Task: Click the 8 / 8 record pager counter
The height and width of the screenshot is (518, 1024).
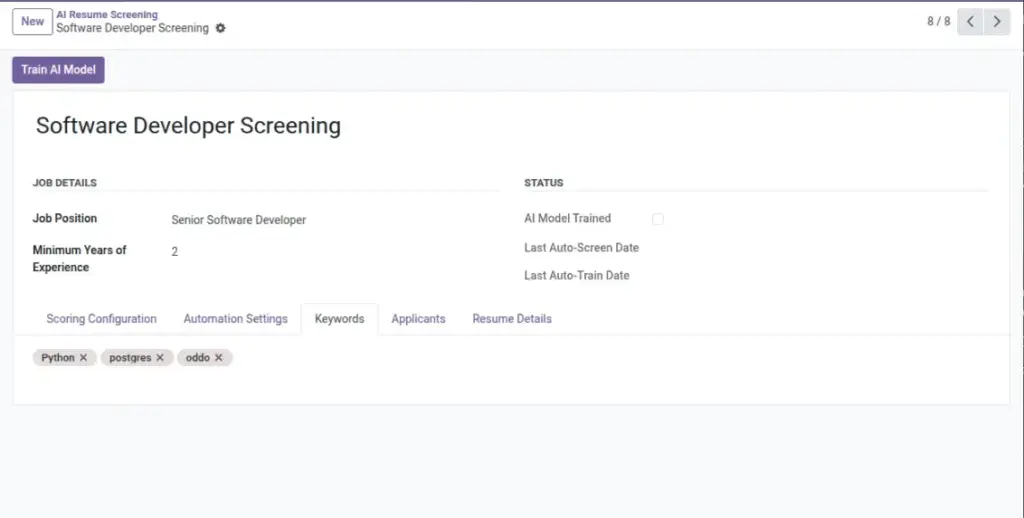Action: 938,22
